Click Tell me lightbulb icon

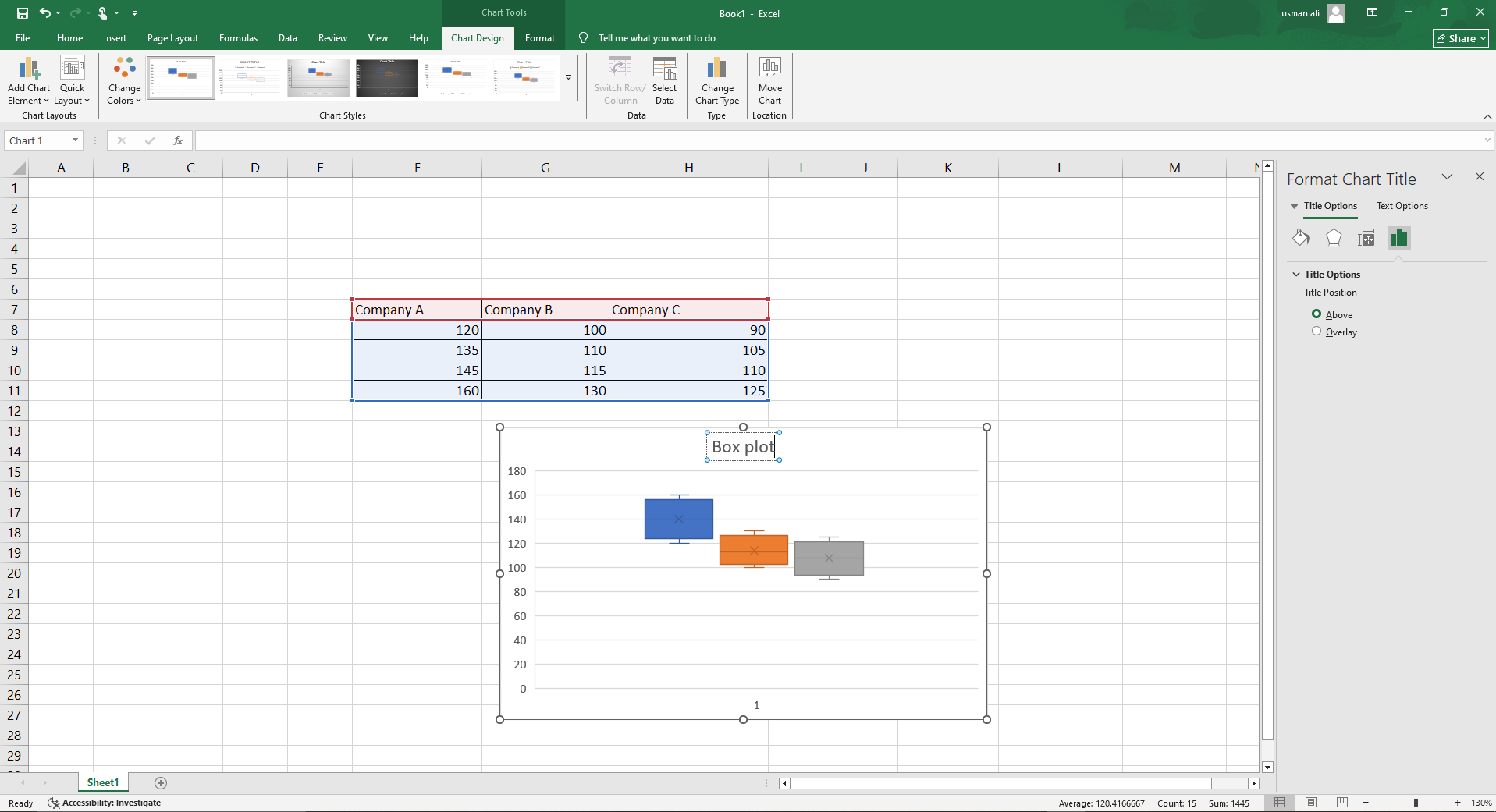583,38
